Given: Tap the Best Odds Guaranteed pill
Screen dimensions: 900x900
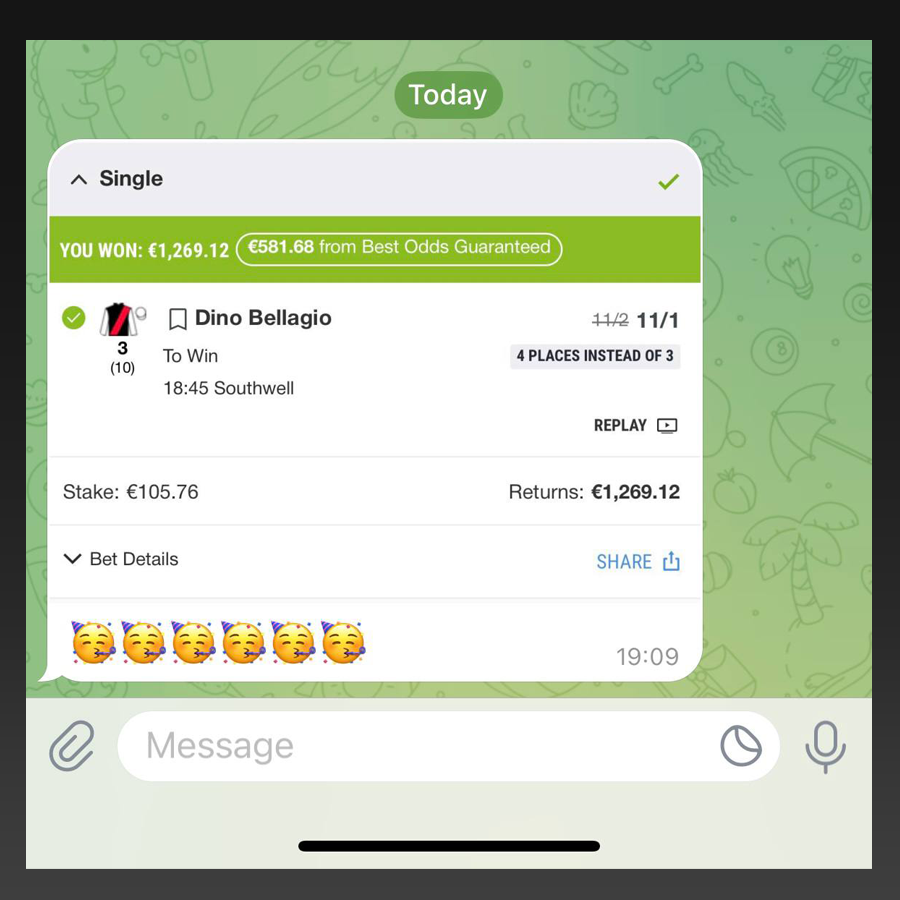Looking at the screenshot, I should click(x=399, y=249).
